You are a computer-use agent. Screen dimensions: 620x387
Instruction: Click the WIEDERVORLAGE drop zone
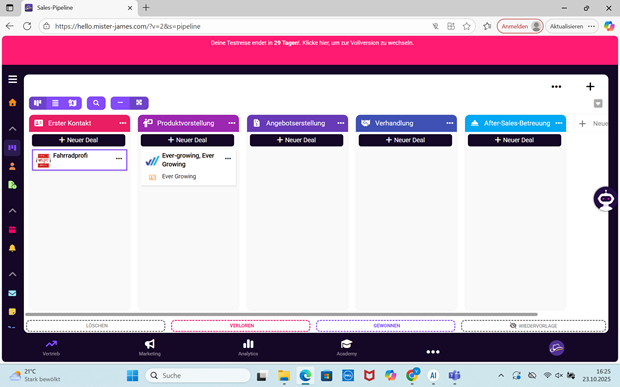[533, 326]
